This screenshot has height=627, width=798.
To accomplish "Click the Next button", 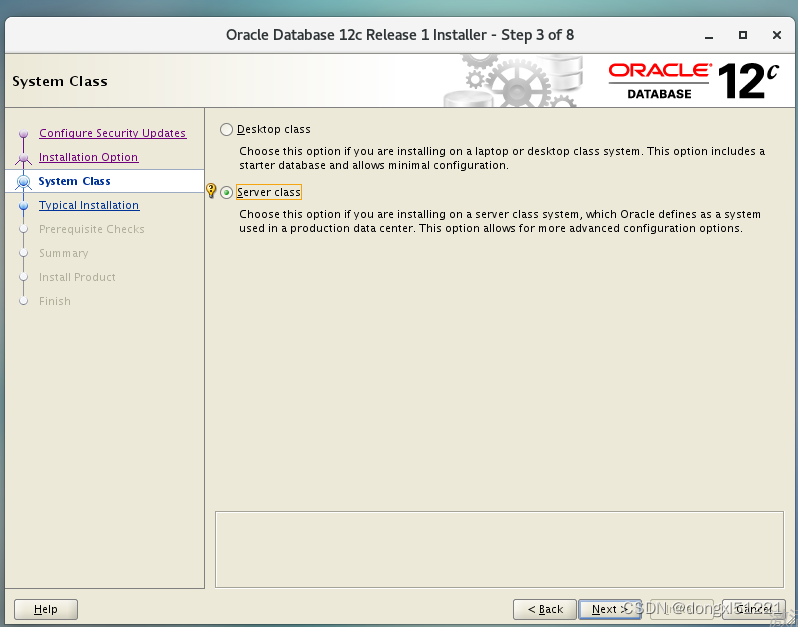I will point(610,609).
